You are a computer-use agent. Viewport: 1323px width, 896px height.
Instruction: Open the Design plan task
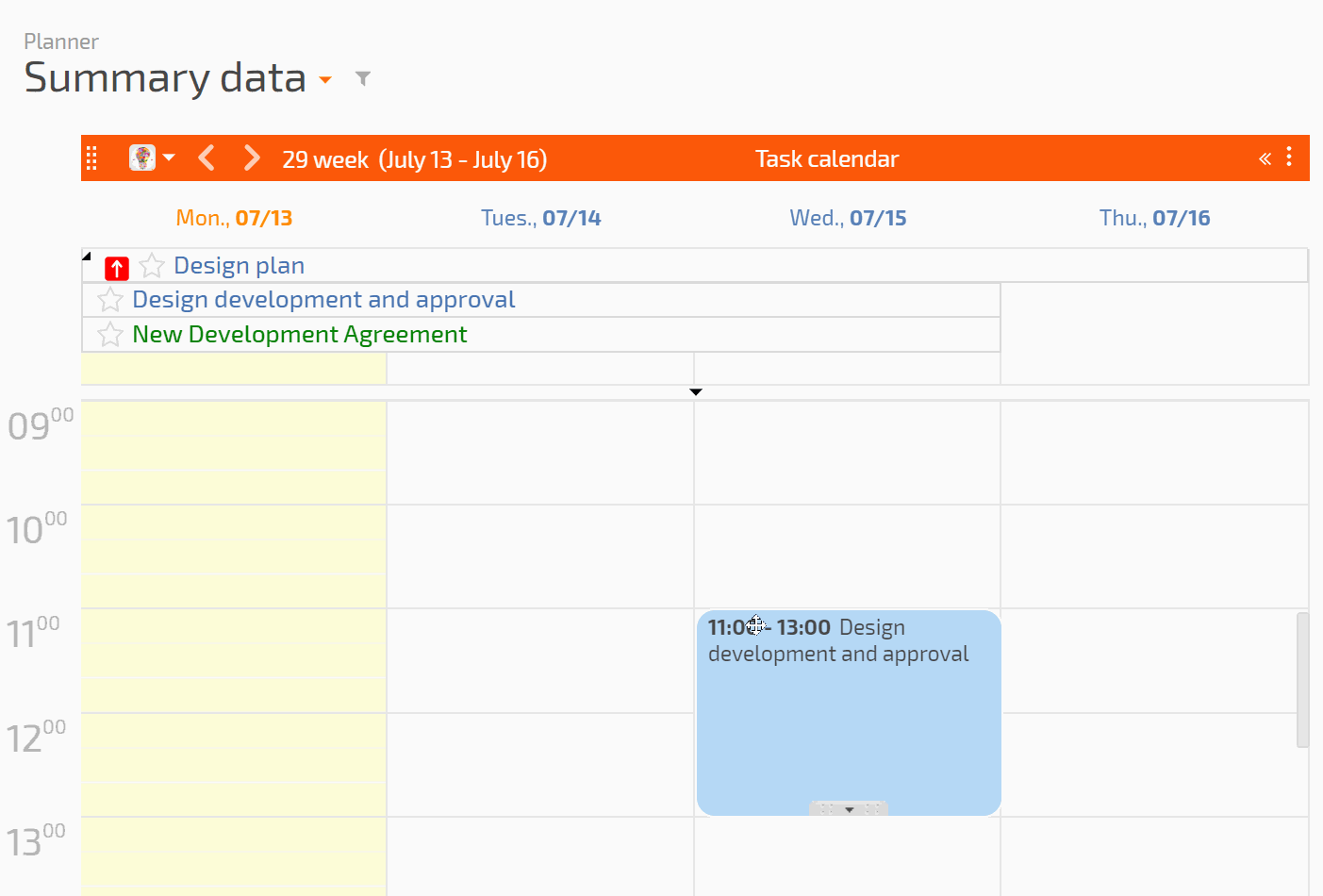239,266
